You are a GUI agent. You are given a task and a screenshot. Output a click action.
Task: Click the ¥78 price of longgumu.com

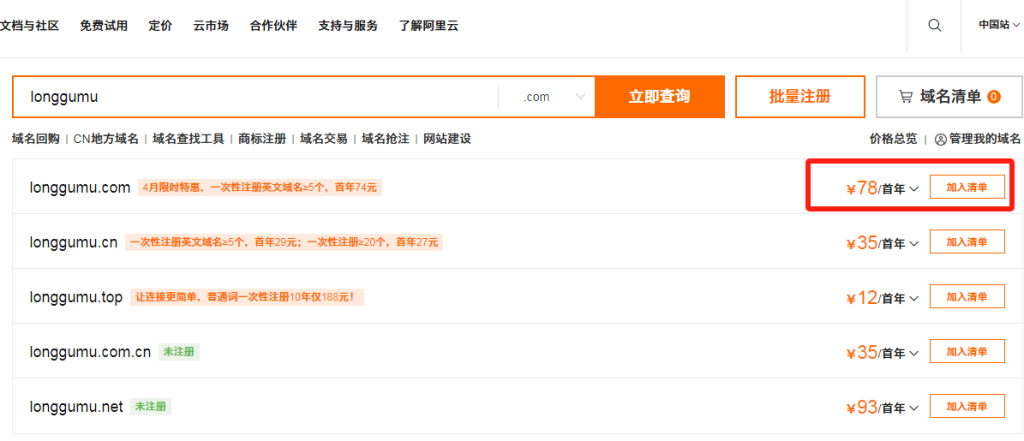(861, 188)
